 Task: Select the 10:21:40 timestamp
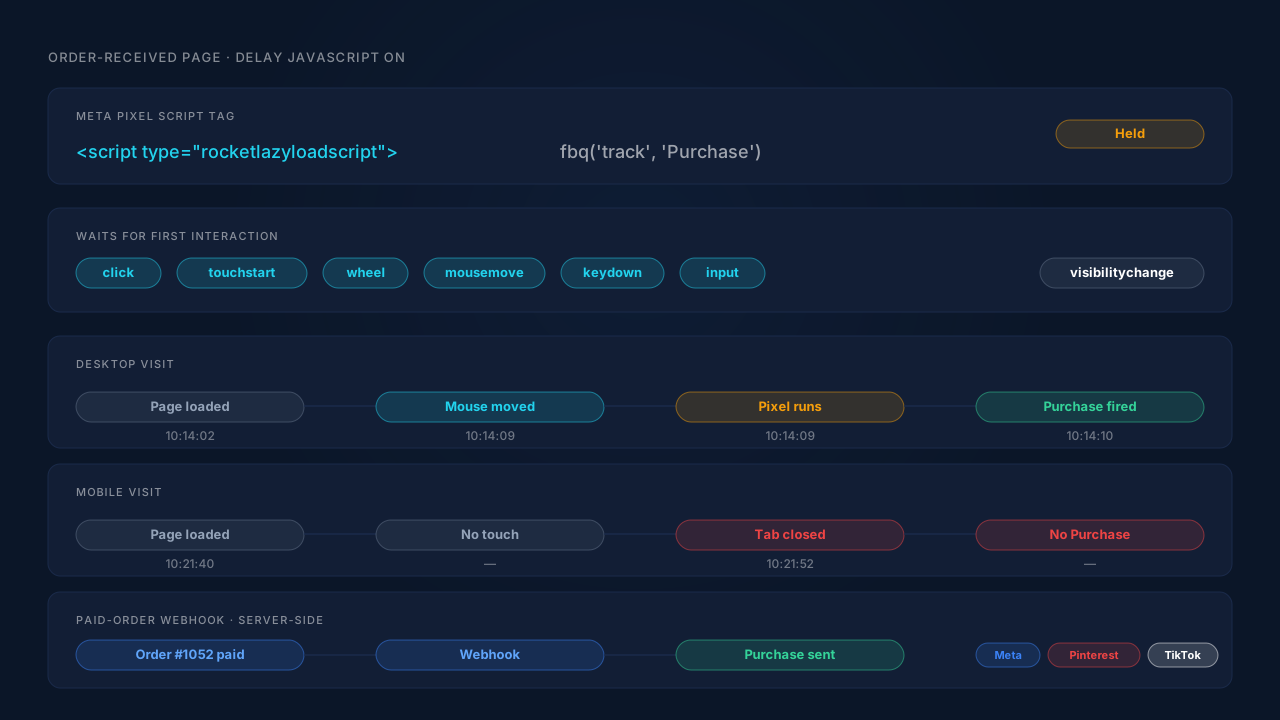coord(190,564)
